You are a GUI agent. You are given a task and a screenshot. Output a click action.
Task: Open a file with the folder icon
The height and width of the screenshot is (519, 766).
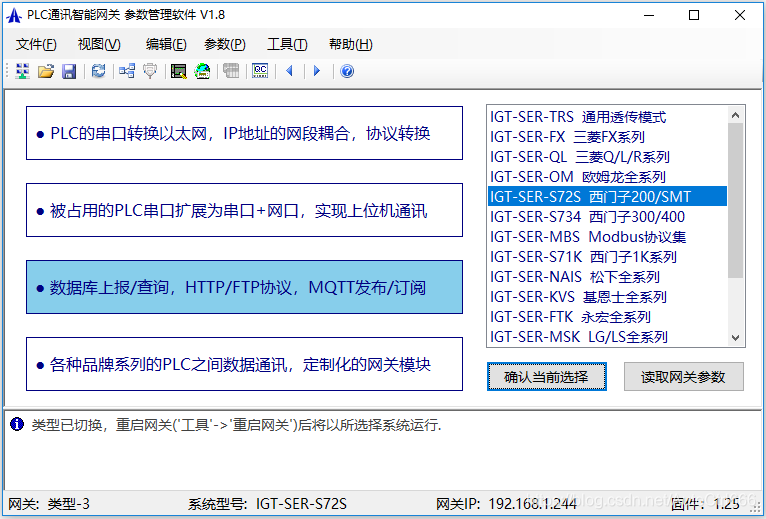pos(45,71)
